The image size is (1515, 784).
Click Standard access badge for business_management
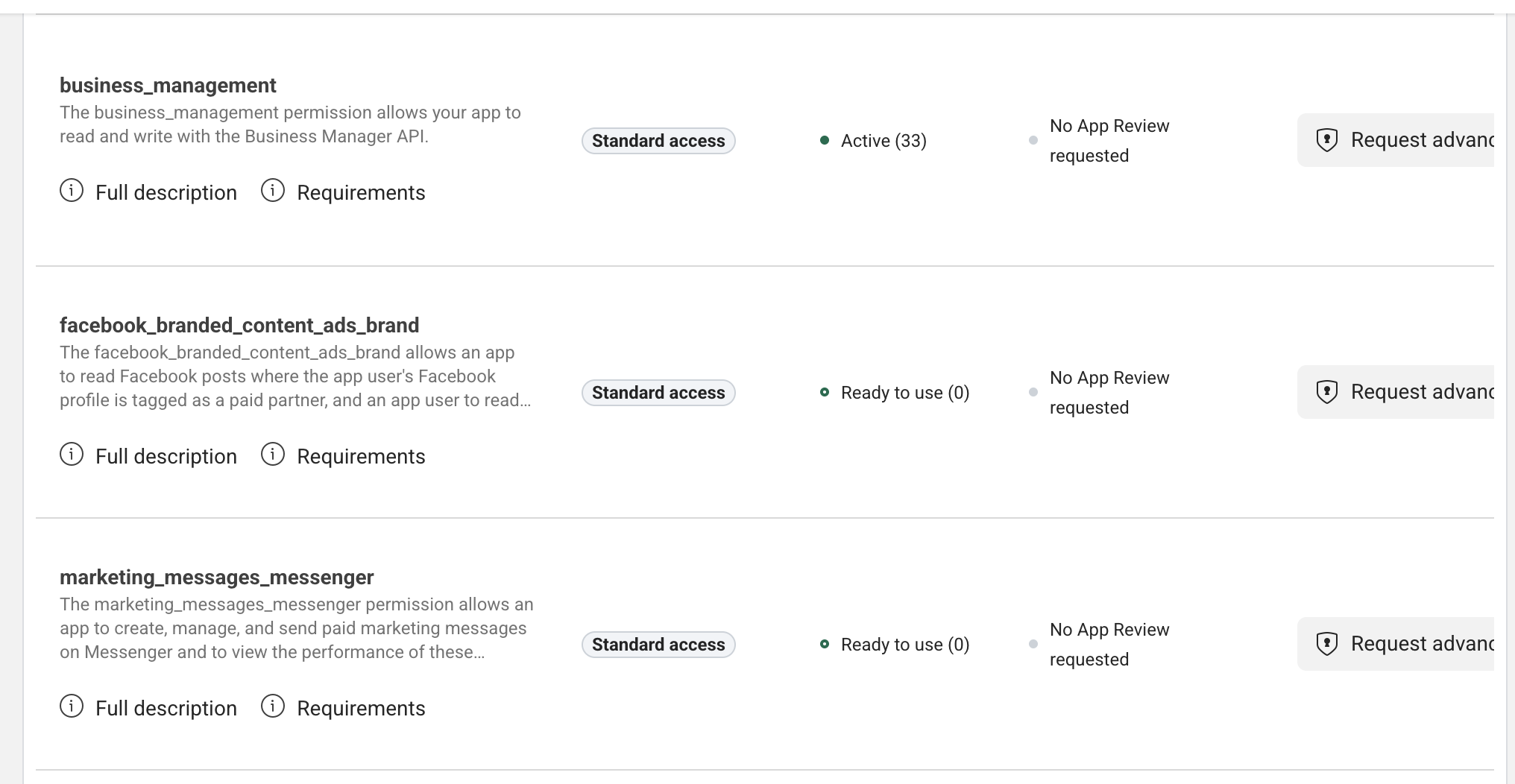pyautogui.click(x=658, y=141)
